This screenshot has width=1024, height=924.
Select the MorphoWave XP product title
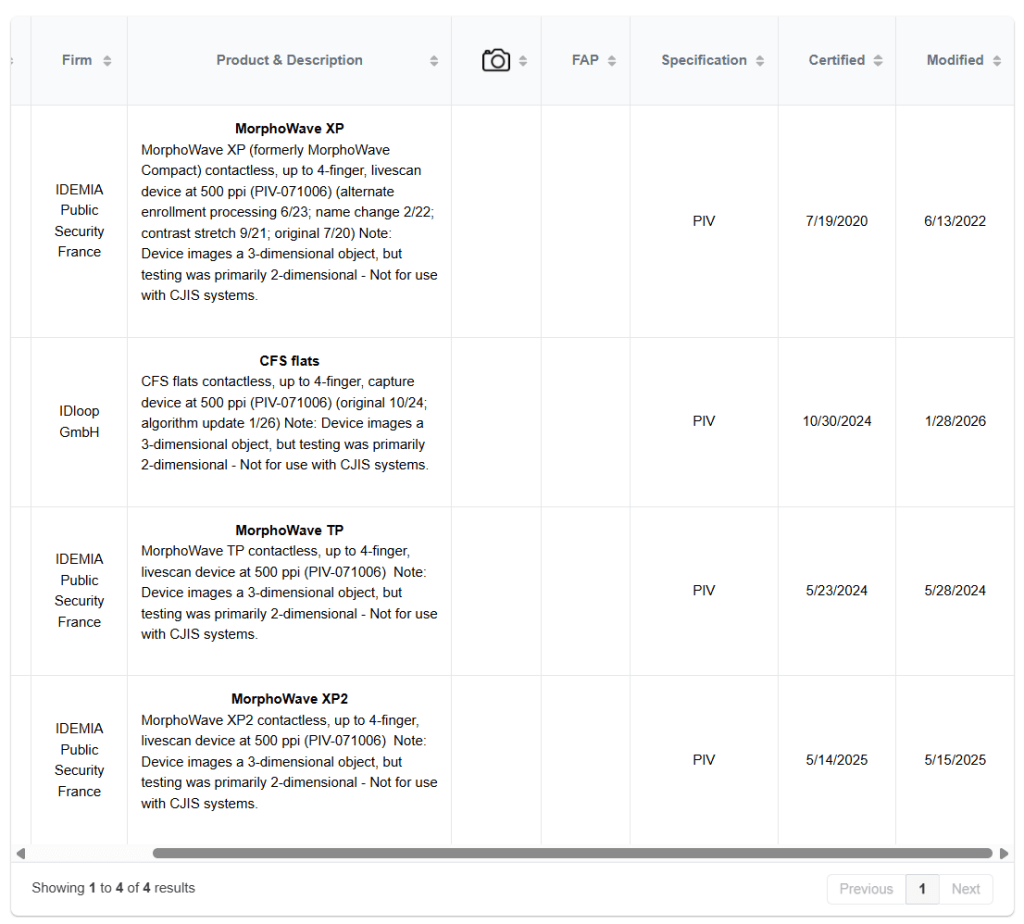(x=289, y=129)
